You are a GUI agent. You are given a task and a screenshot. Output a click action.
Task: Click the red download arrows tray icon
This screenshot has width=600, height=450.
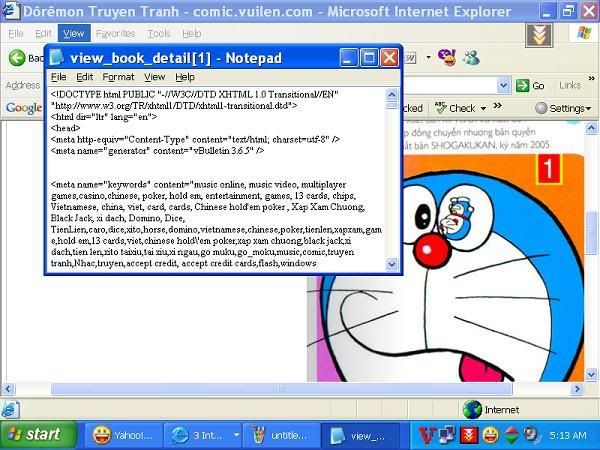click(469, 435)
